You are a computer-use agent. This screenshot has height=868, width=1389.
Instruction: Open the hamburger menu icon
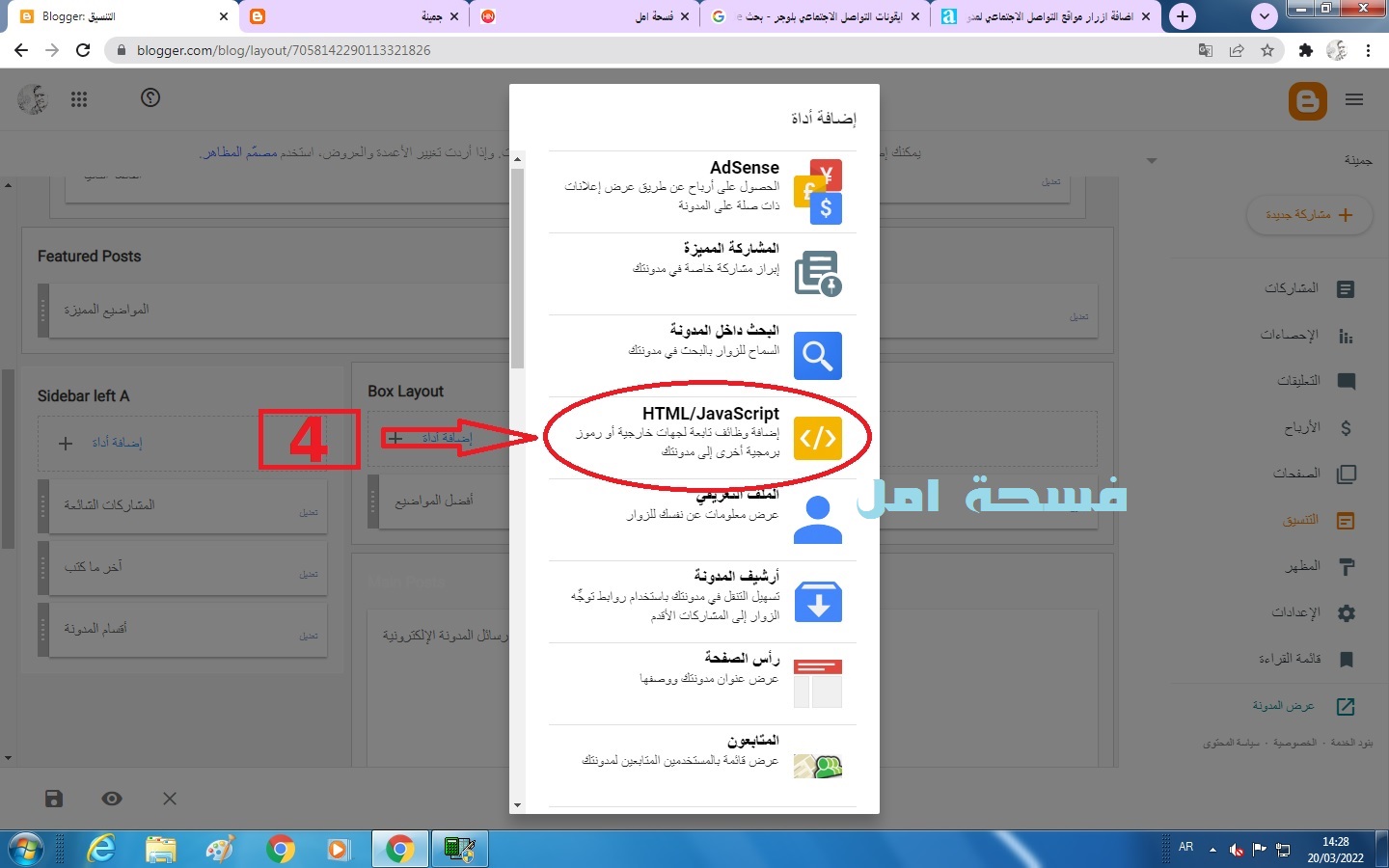[x=1354, y=99]
